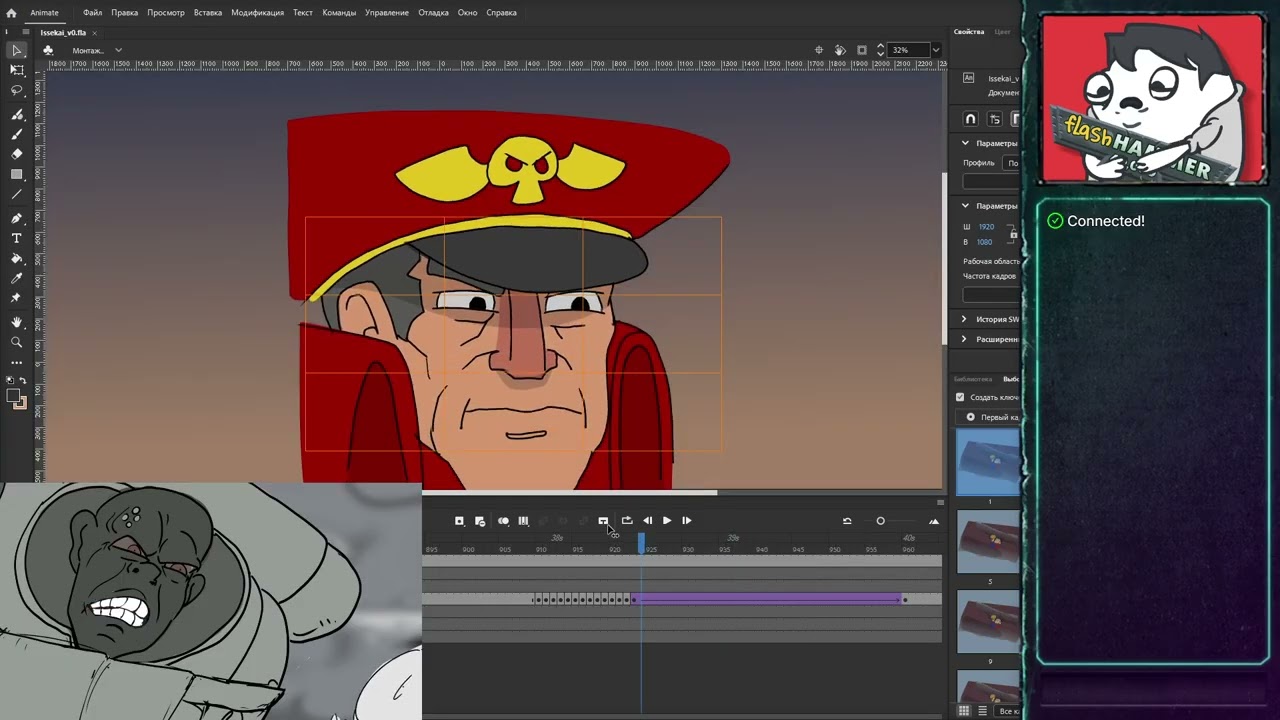The width and height of the screenshot is (1280, 720).
Task: Click the center stage icon
Action: click(x=819, y=50)
